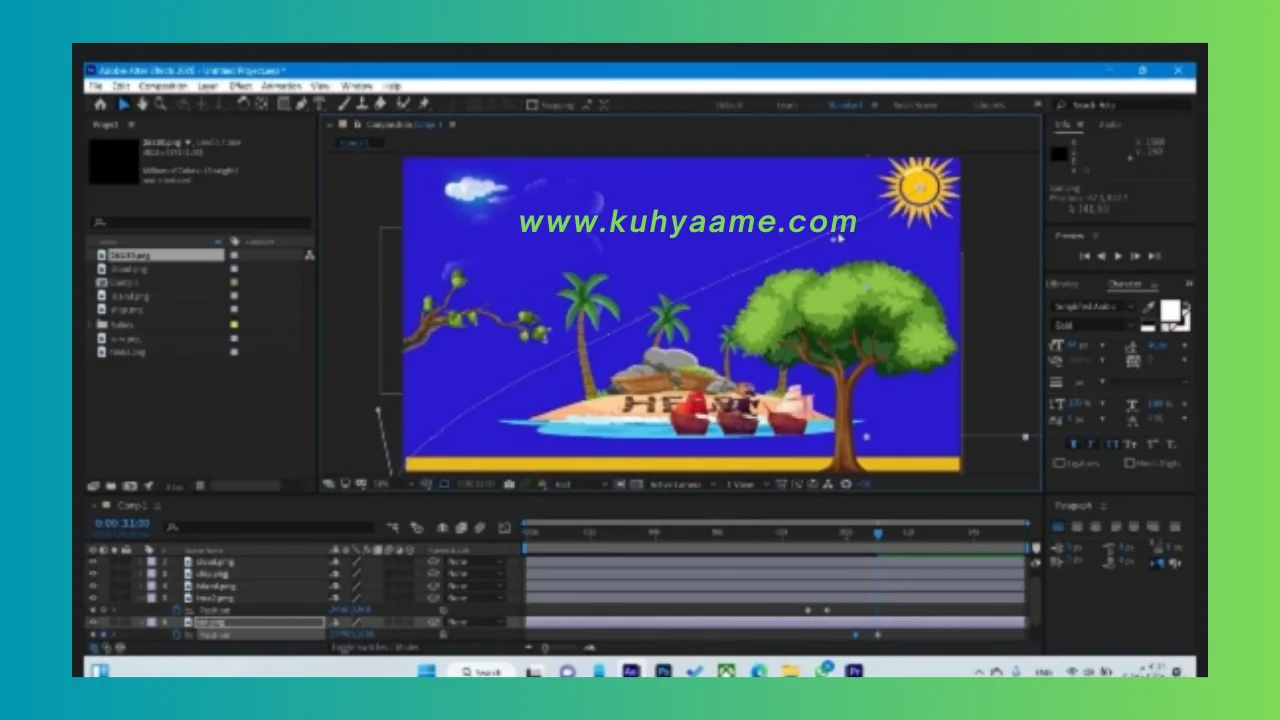Select the Selection arrow tool
Screen dimensions: 1280x720
click(x=124, y=104)
